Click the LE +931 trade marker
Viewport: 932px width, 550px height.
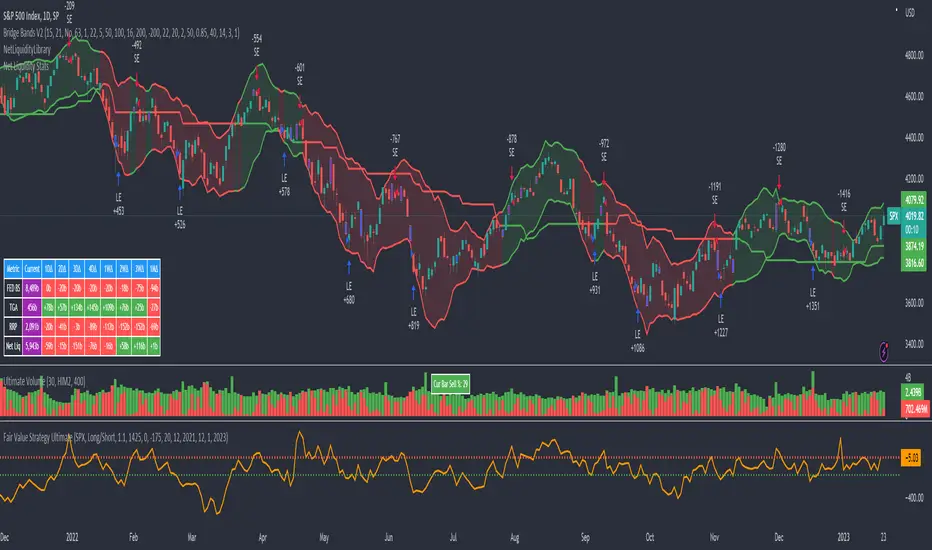[x=594, y=283]
